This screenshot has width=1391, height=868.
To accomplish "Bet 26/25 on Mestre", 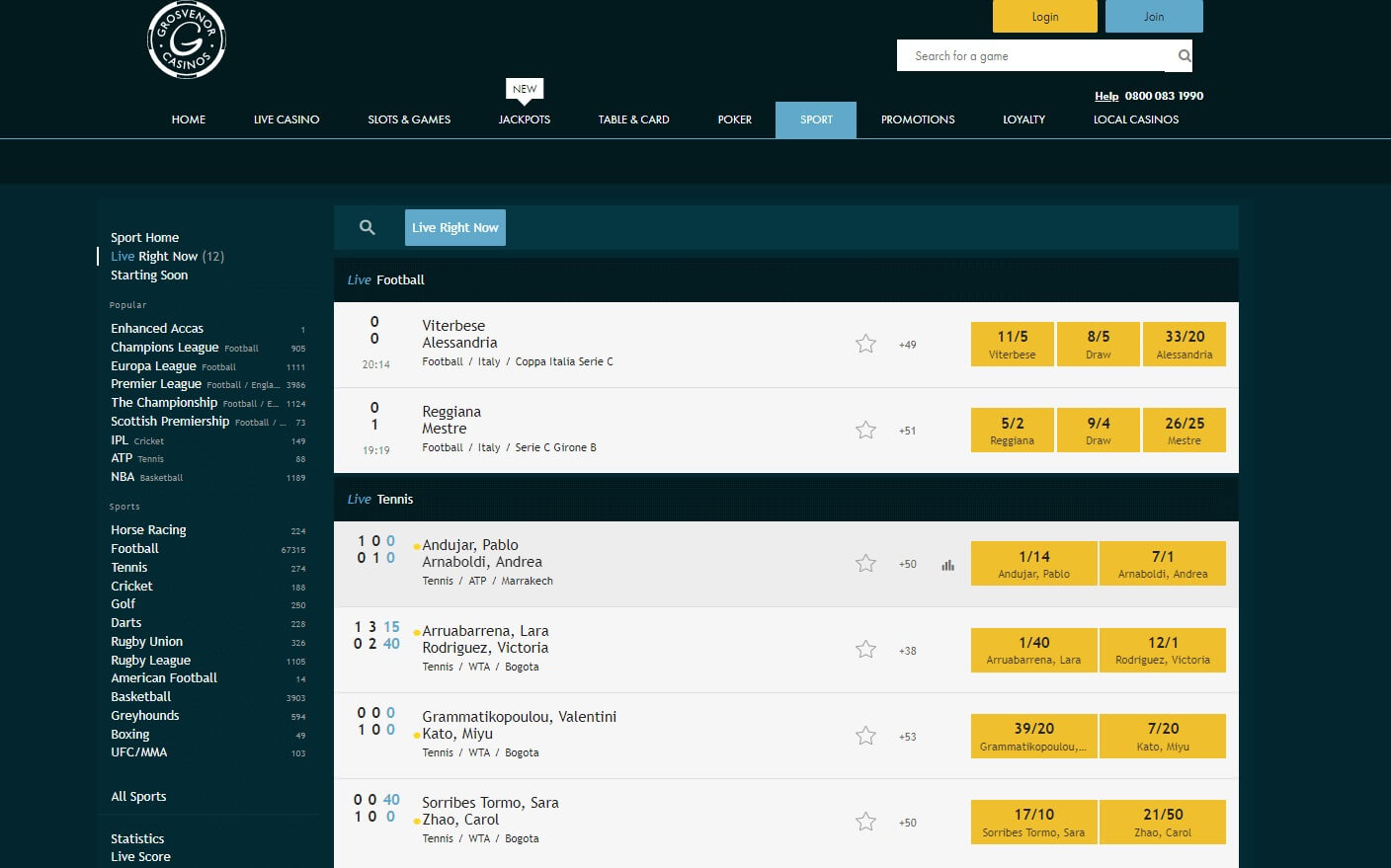I will click(x=1185, y=431).
